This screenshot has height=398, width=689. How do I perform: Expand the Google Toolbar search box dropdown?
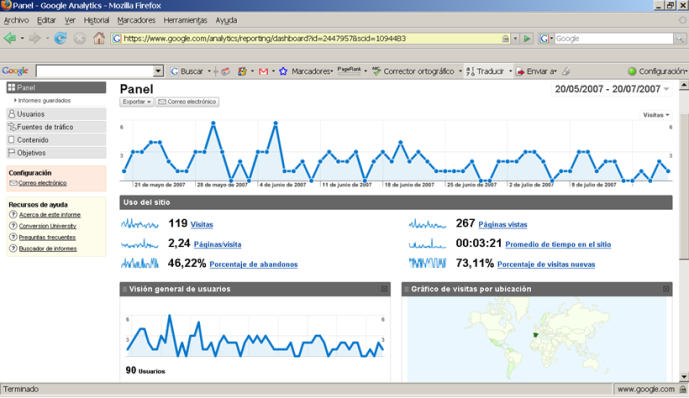click(x=158, y=71)
